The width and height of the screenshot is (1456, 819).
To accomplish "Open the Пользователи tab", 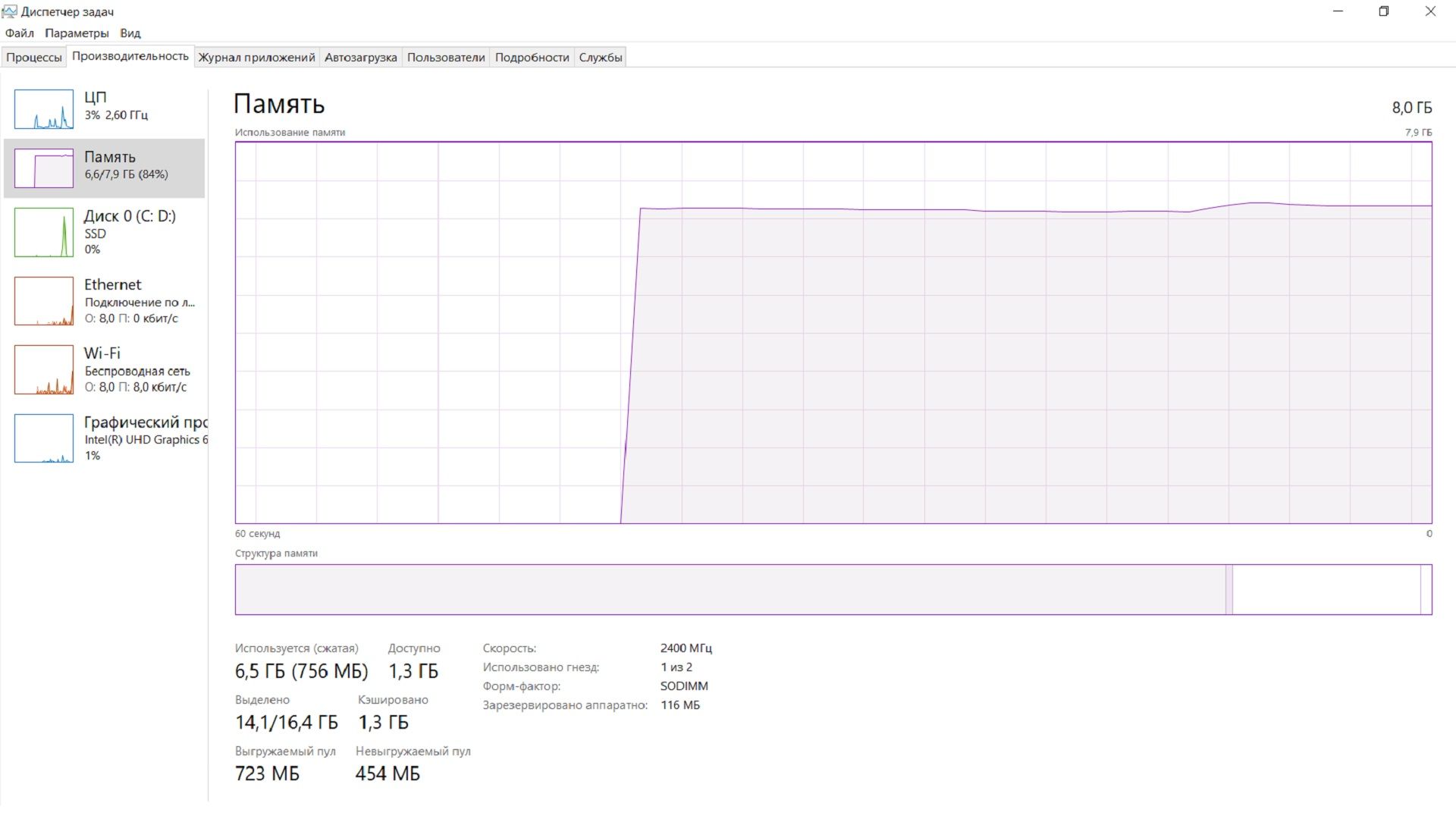I will pyautogui.click(x=446, y=58).
